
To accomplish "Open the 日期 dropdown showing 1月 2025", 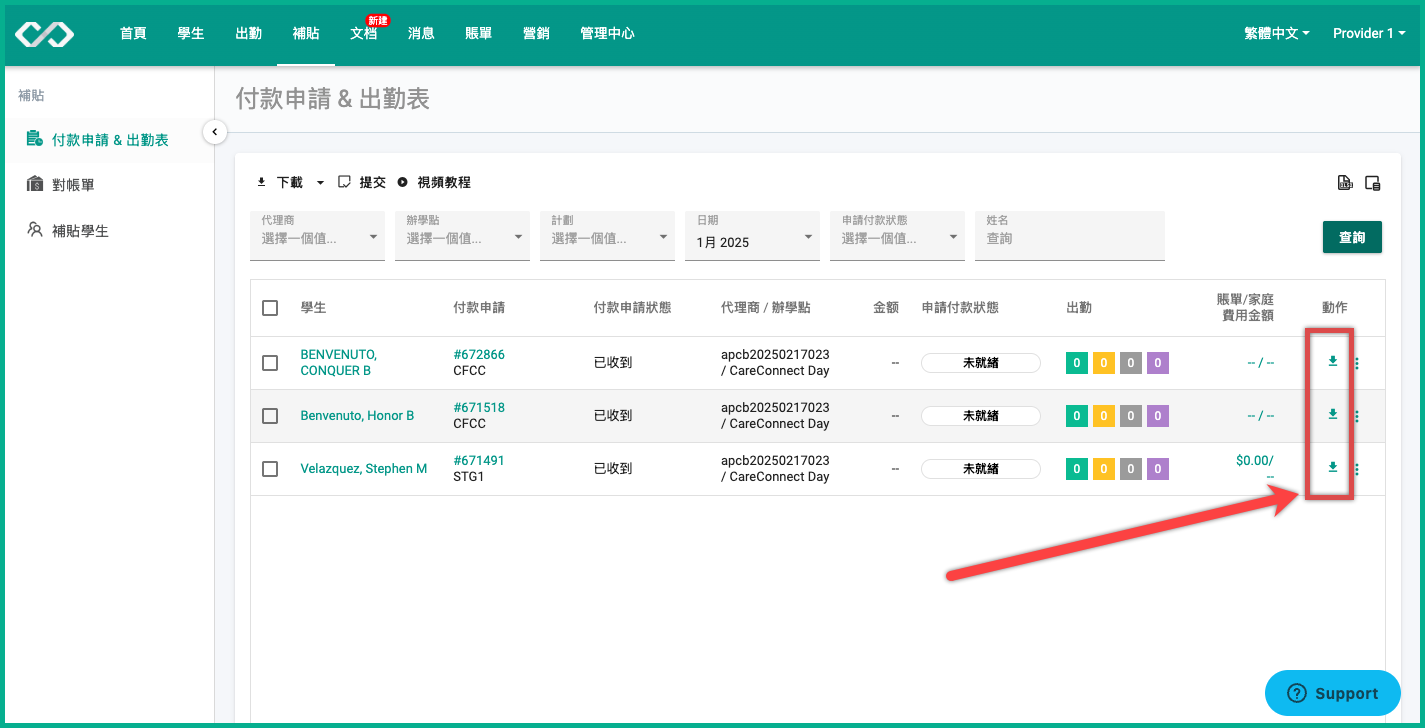I will tap(752, 236).
